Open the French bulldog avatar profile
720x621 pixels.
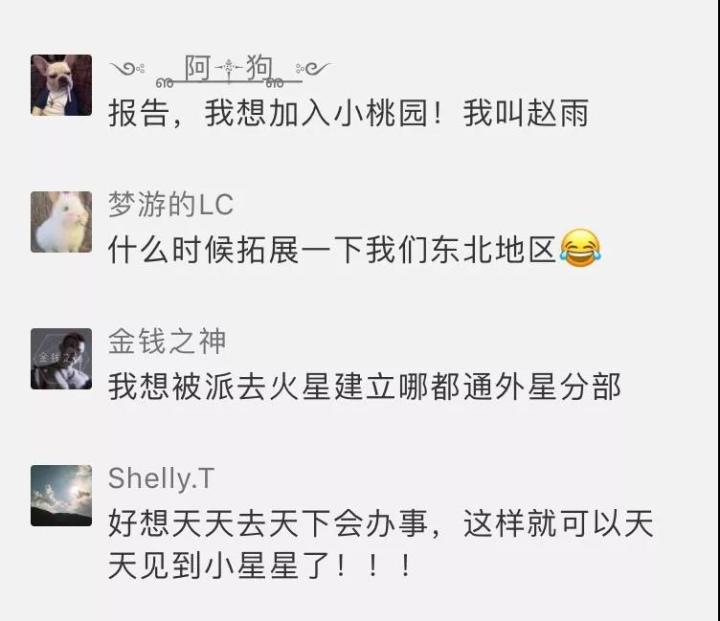pos(61,85)
